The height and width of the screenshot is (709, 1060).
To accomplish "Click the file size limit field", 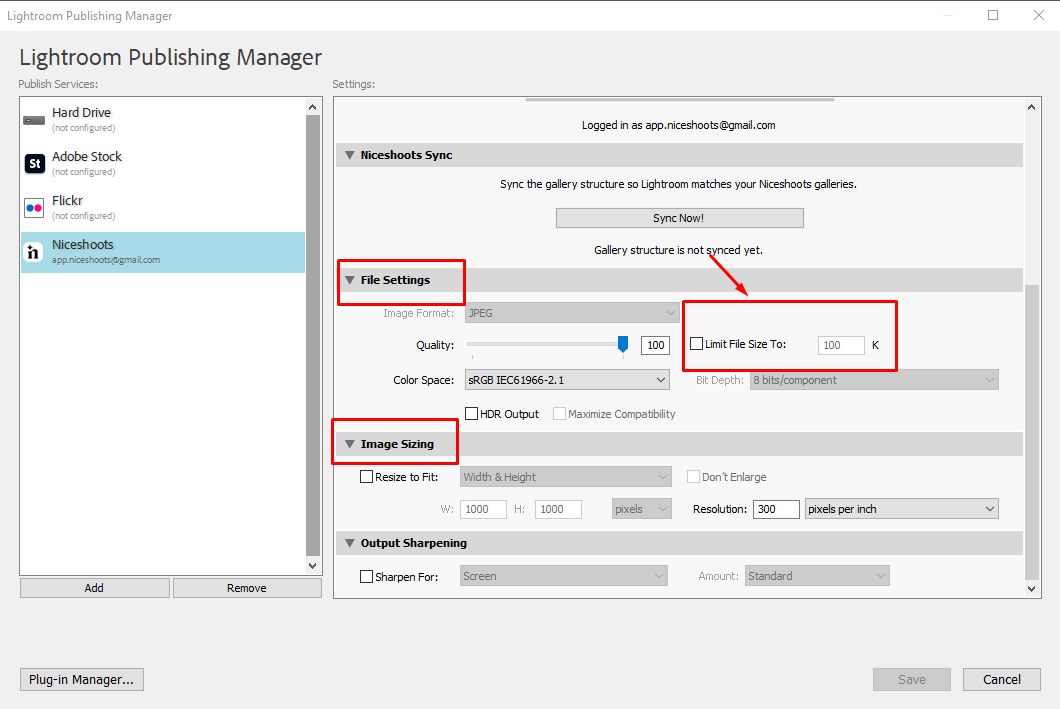I will pyautogui.click(x=841, y=345).
